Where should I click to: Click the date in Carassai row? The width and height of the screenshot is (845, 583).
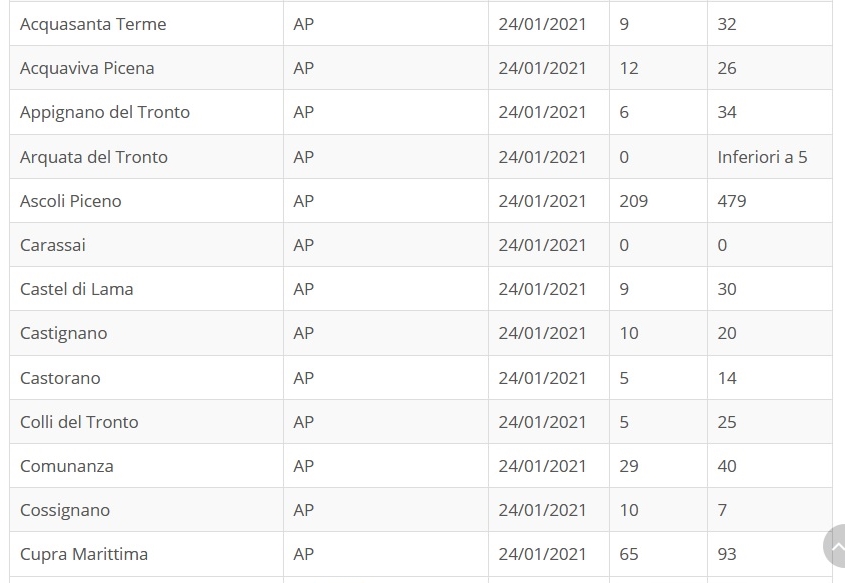[x=542, y=245]
